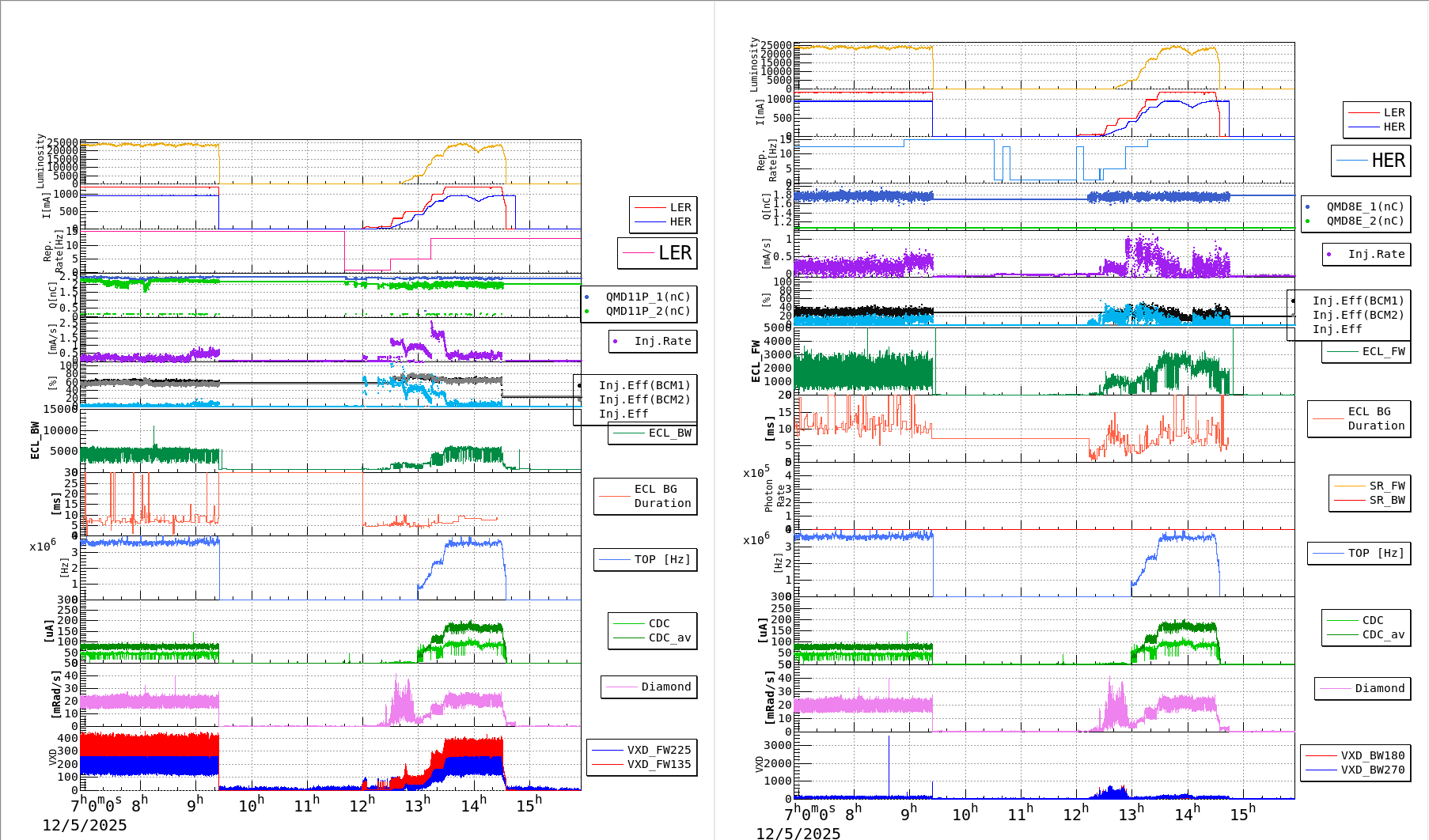Image resolution: width=1429 pixels, height=840 pixels.
Task: Click the large LER legend box
Action: pos(657,253)
